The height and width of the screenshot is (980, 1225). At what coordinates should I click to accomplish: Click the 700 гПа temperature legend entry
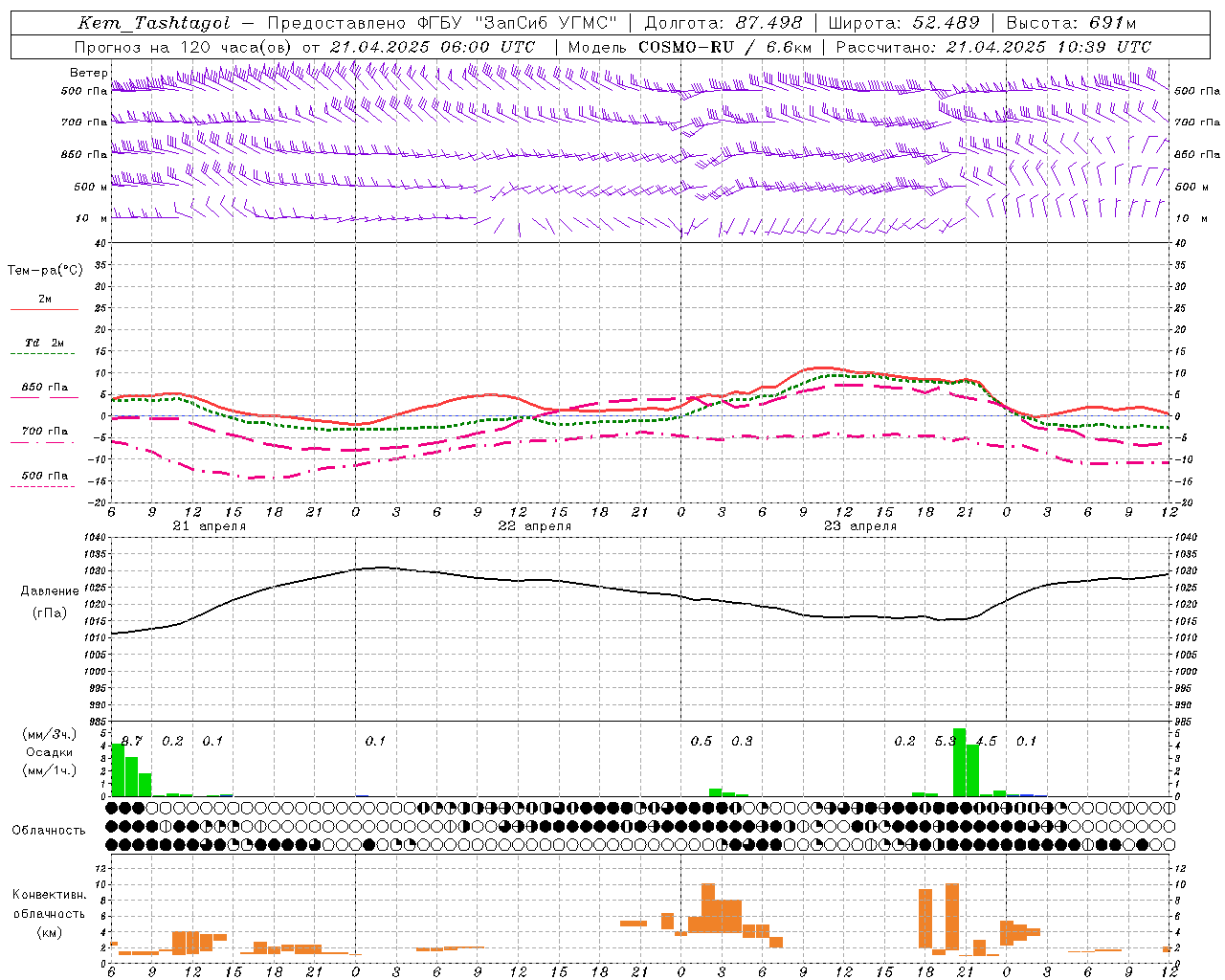click(45, 432)
